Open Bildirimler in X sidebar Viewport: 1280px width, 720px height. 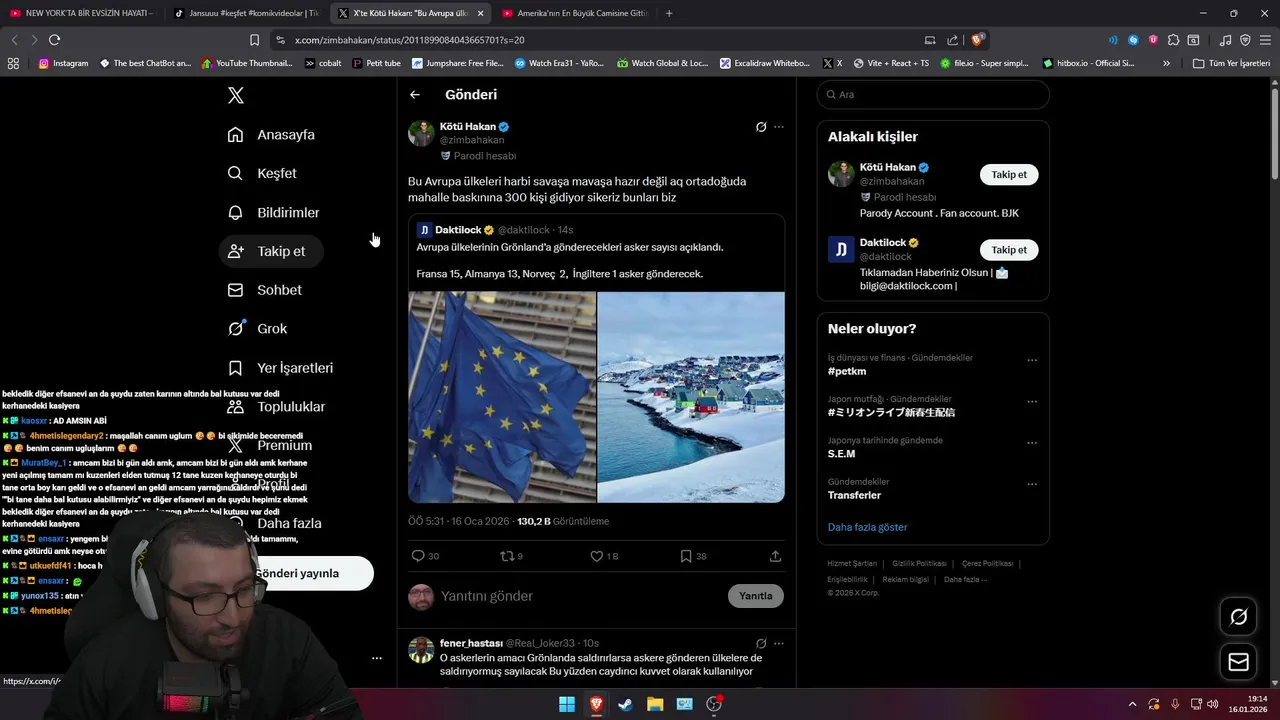click(274, 212)
